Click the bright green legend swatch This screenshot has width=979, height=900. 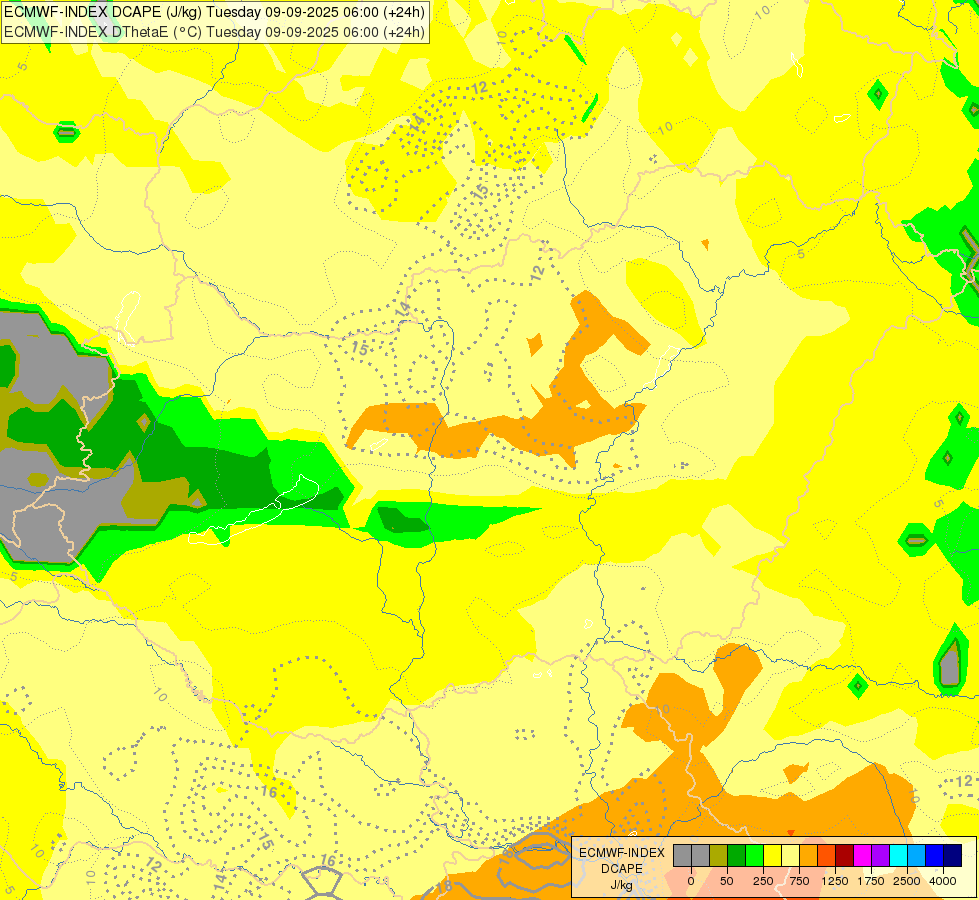click(x=754, y=855)
